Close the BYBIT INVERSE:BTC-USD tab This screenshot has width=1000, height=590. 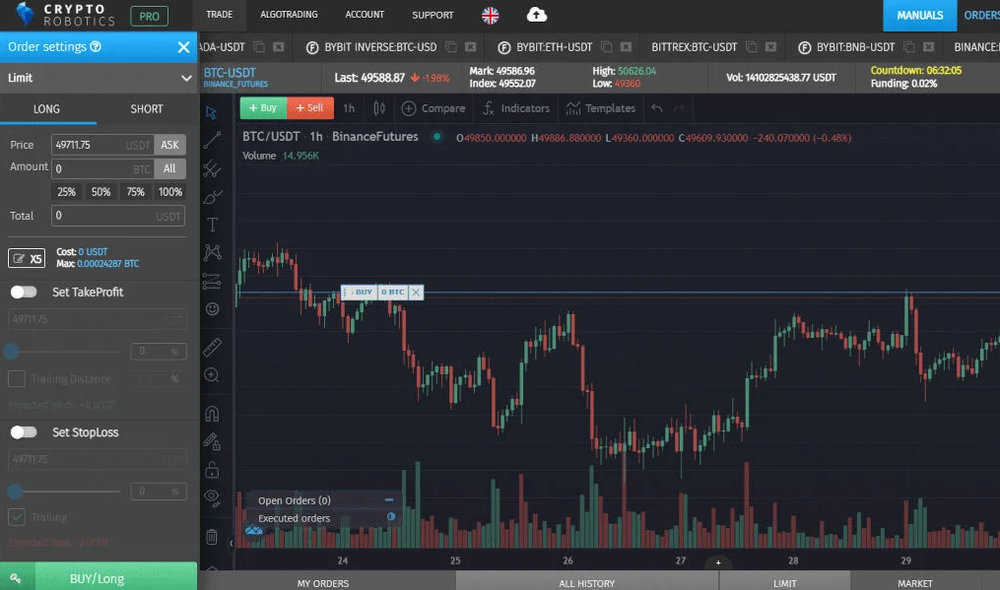point(470,47)
